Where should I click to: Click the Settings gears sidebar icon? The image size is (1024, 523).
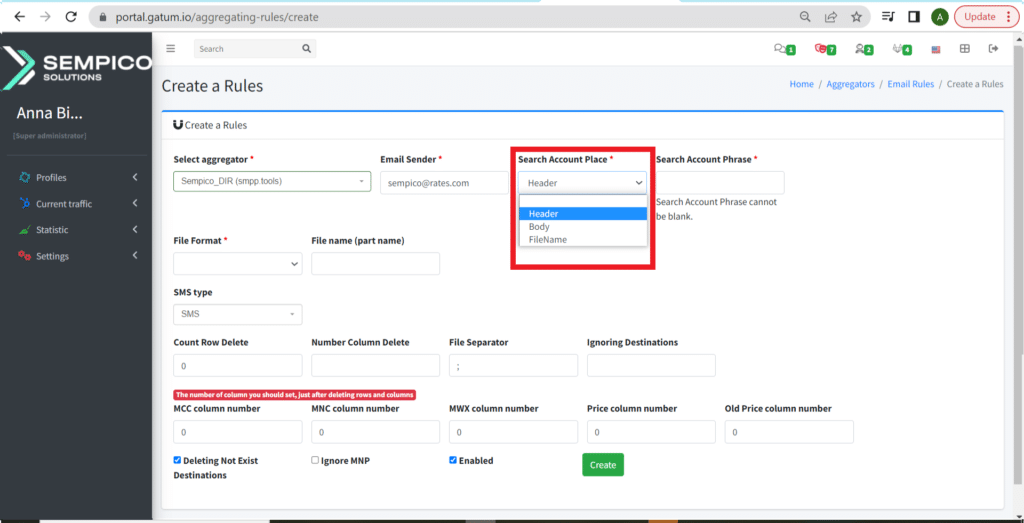point(25,256)
